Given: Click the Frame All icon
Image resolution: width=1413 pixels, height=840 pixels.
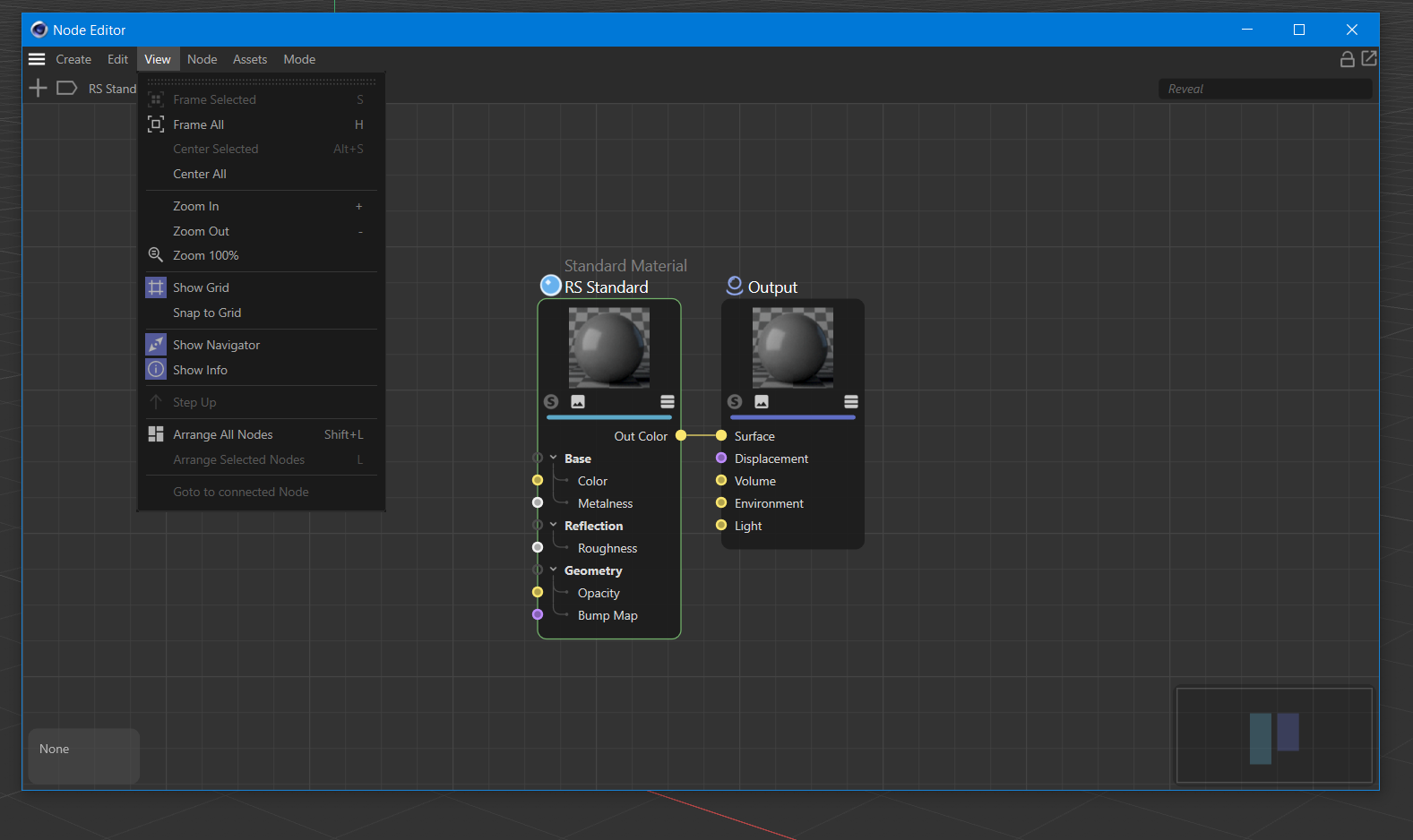Looking at the screenshot, I should point(156,124).
